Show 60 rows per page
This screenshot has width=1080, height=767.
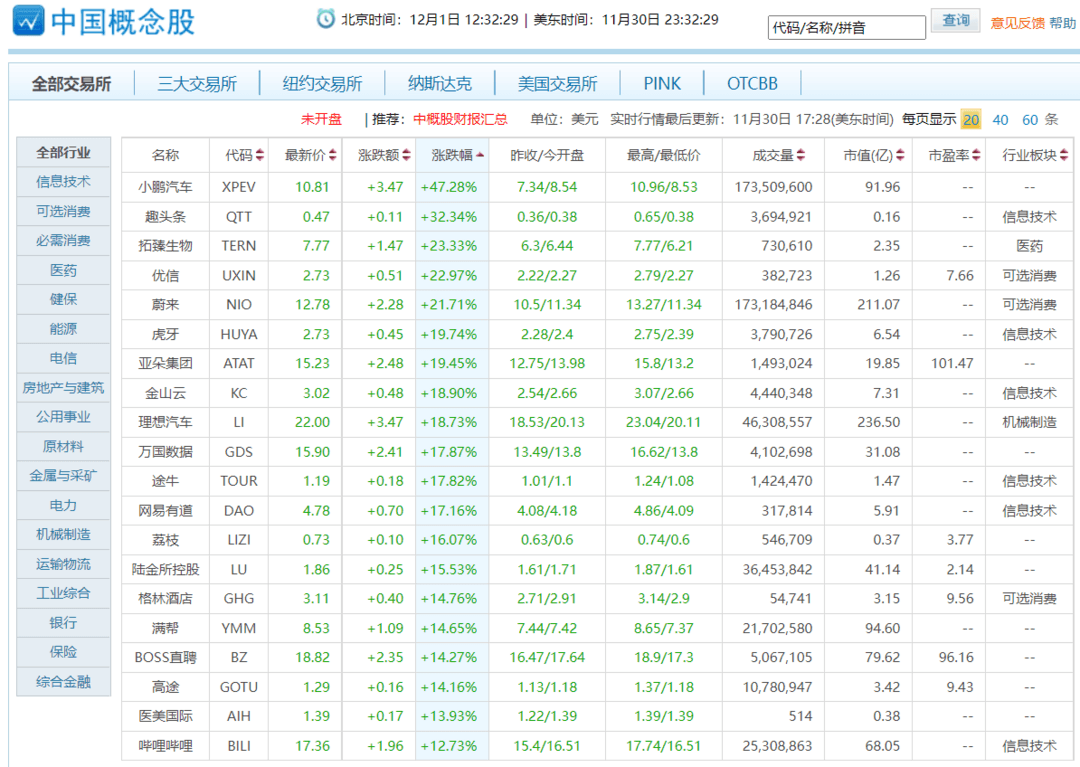click(x=1030, y=120)
